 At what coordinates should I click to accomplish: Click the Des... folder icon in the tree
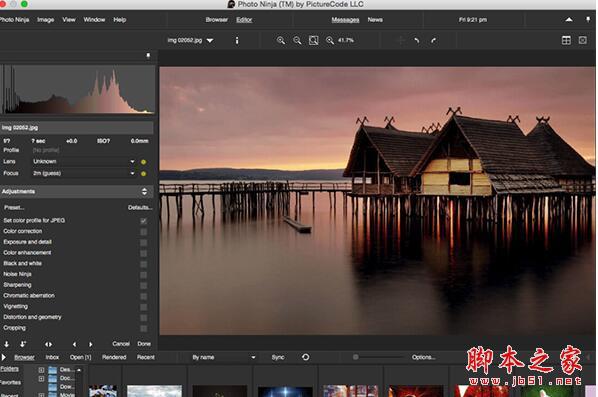pyautogui.click(x=53, y=370)
